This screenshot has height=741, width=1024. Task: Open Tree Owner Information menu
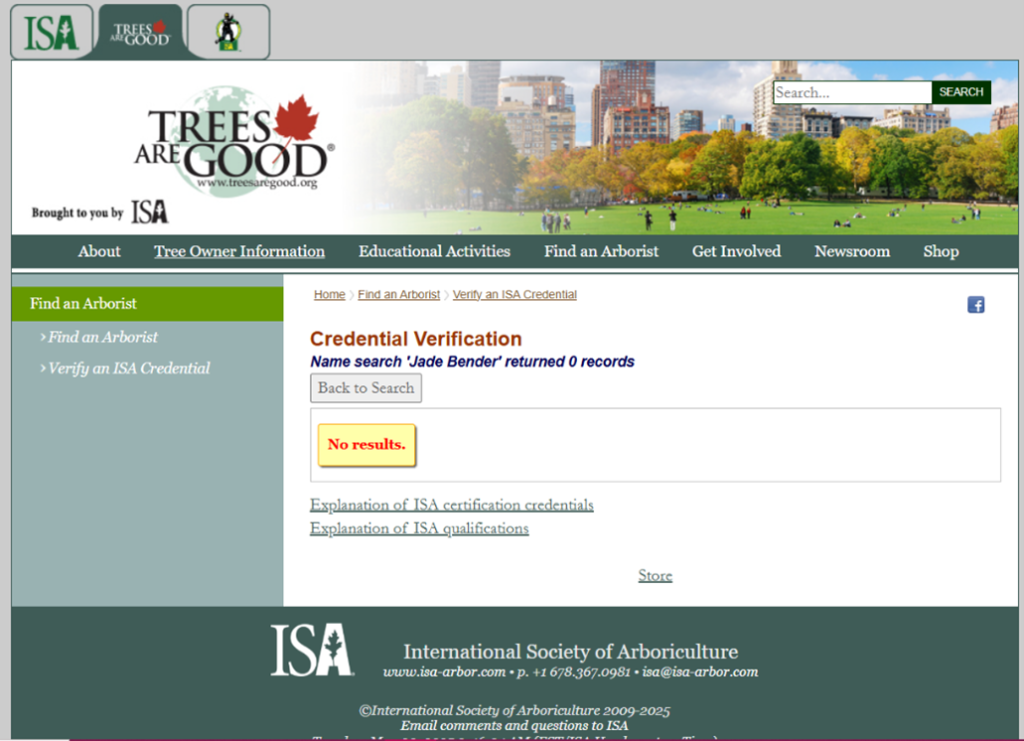pyautogui.click(x=239, y=251)
